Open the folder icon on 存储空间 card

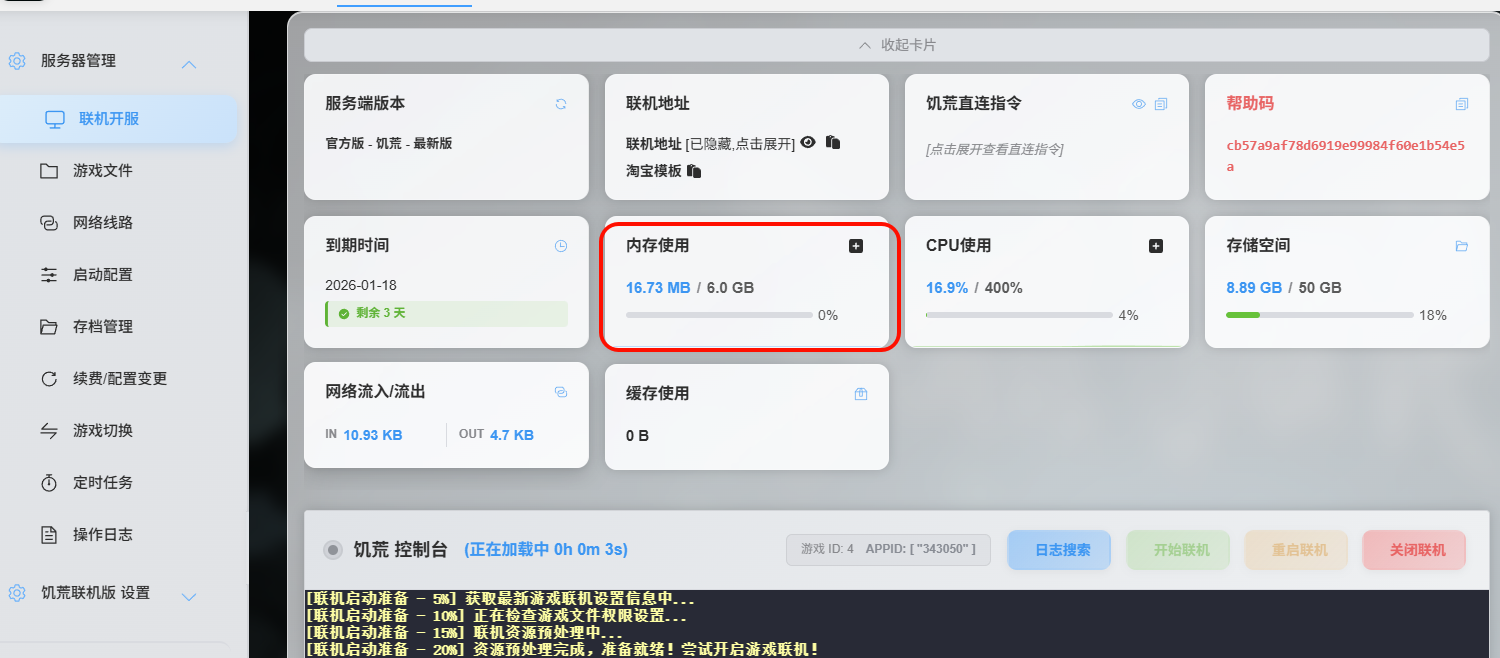tap(1462, 246)
